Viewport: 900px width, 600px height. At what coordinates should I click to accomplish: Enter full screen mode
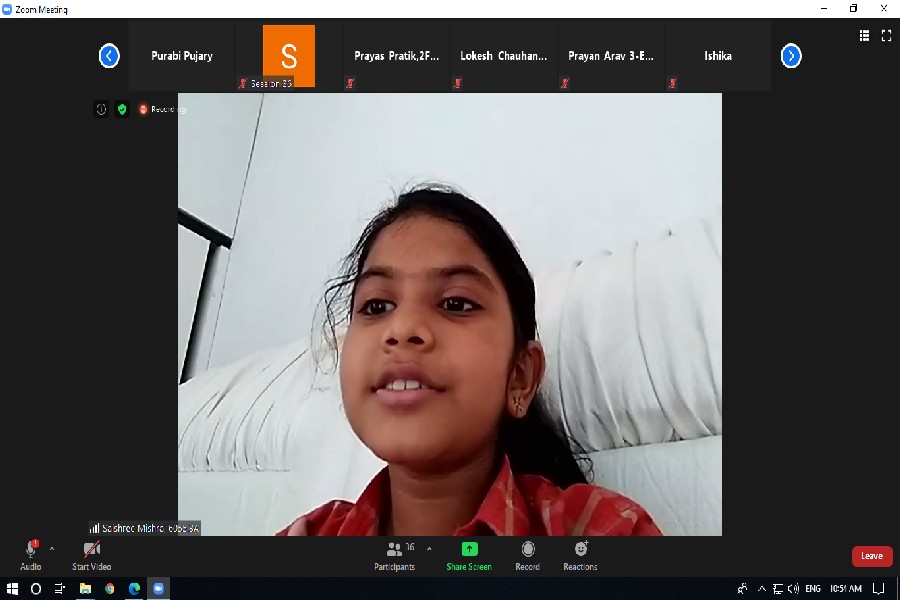click(886, 35)
